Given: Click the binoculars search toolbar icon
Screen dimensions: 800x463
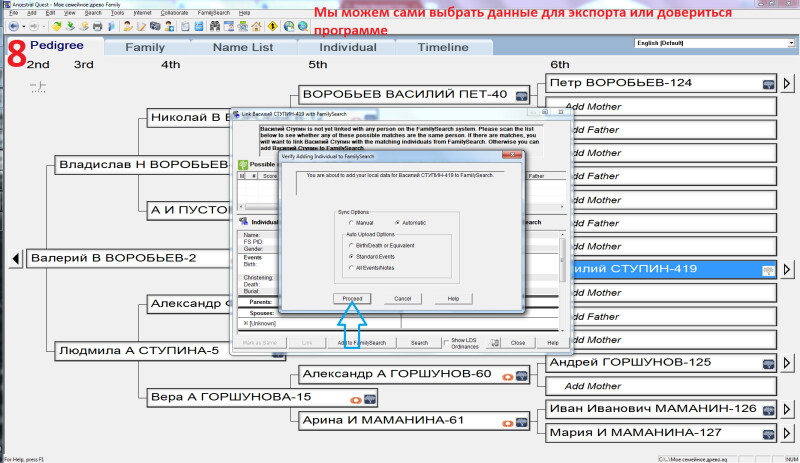Looking at the screenshot, I should (x=215, y=26).
